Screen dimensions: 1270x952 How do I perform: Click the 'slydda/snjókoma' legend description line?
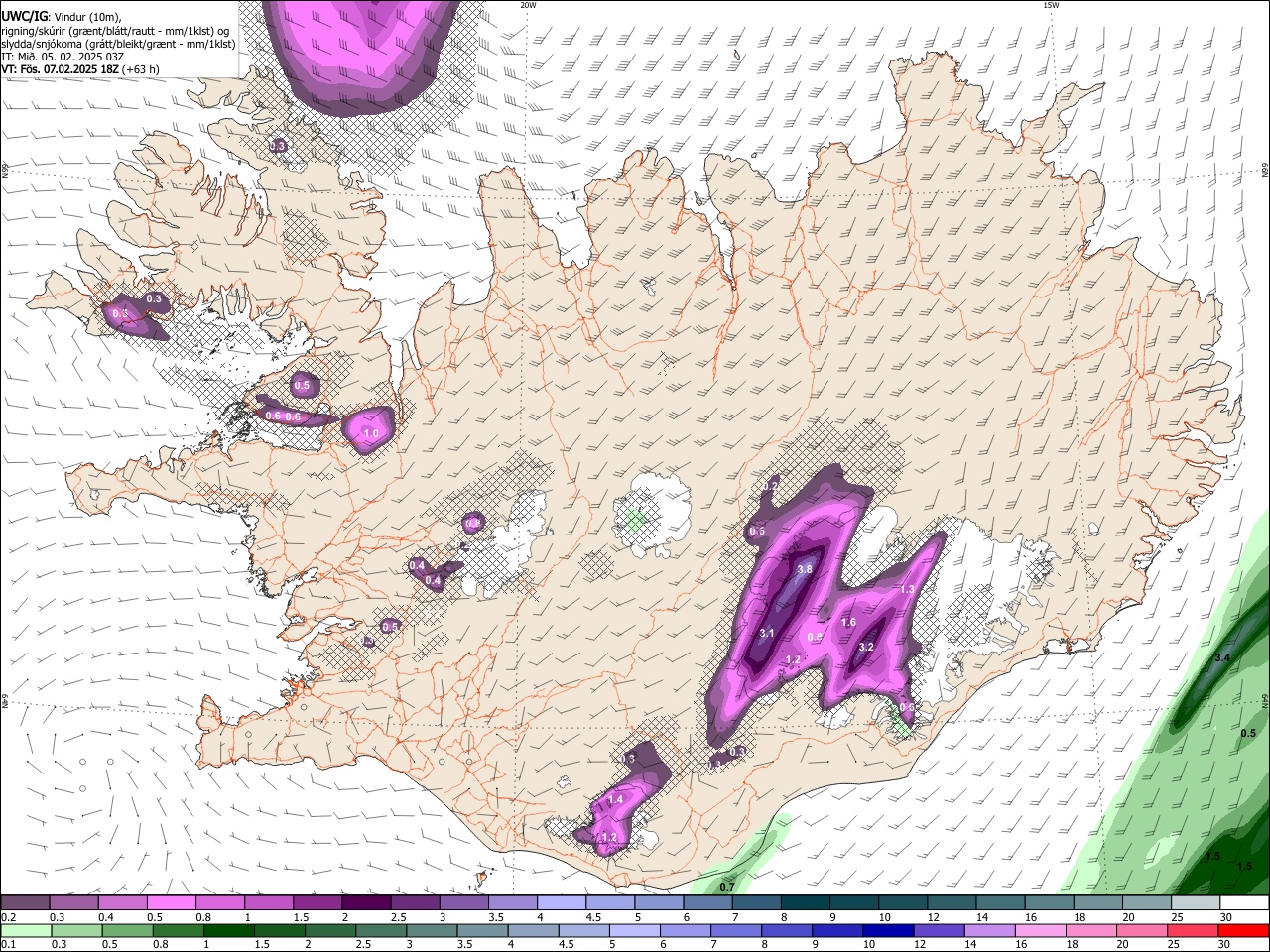[x=118, y=43]
